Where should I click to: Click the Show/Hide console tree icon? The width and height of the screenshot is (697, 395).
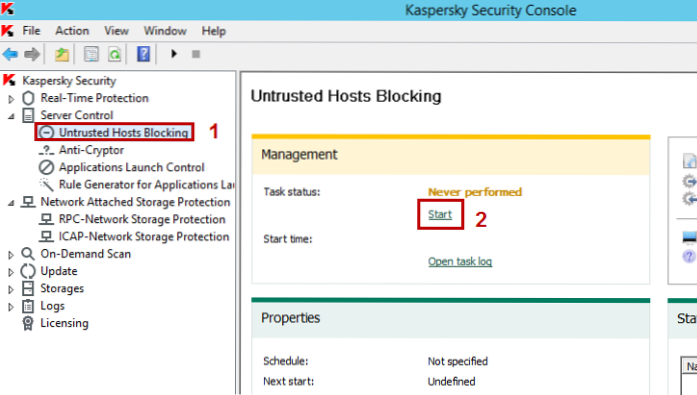point(92,54)
